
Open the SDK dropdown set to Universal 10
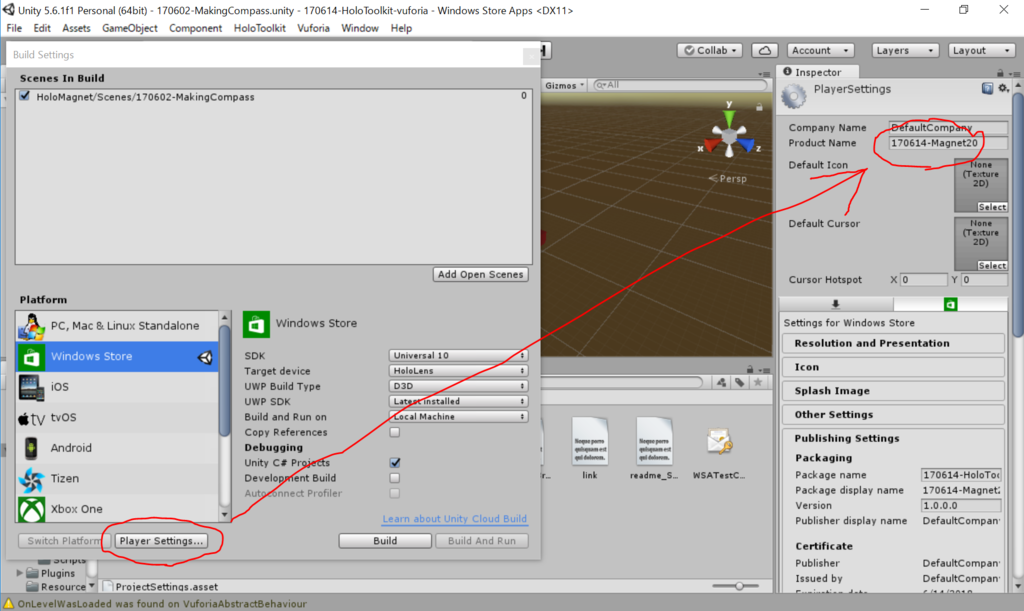pos(458,356)
